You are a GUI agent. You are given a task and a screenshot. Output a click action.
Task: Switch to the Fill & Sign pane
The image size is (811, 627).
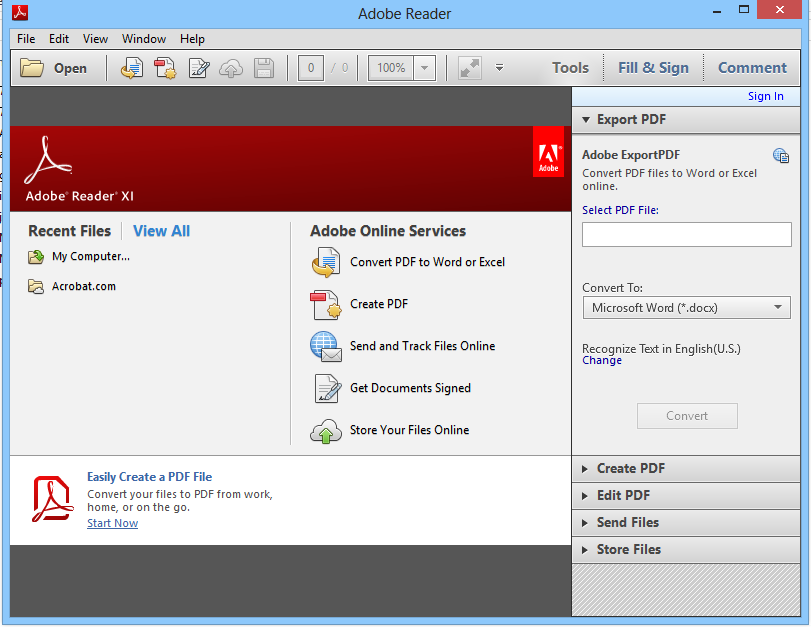click(x=653, y=68)
